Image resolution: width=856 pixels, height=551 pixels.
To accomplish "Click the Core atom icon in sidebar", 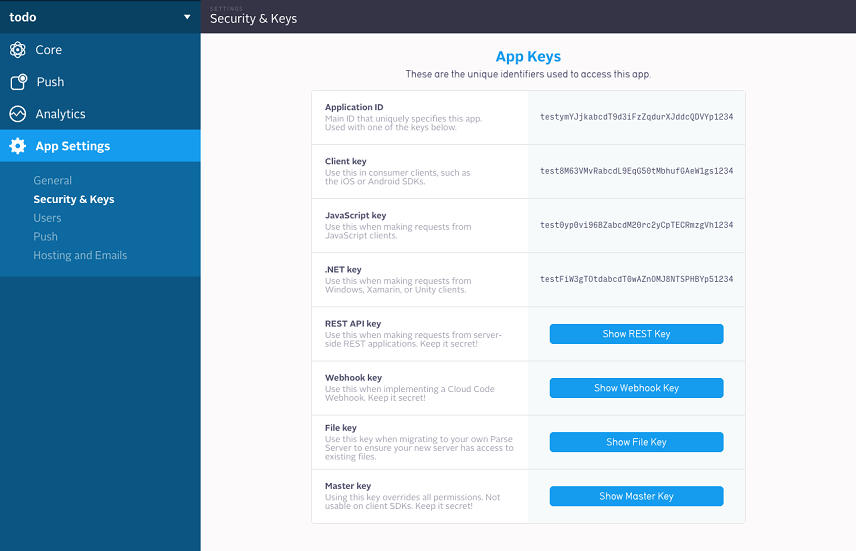I will click(17, 50).
